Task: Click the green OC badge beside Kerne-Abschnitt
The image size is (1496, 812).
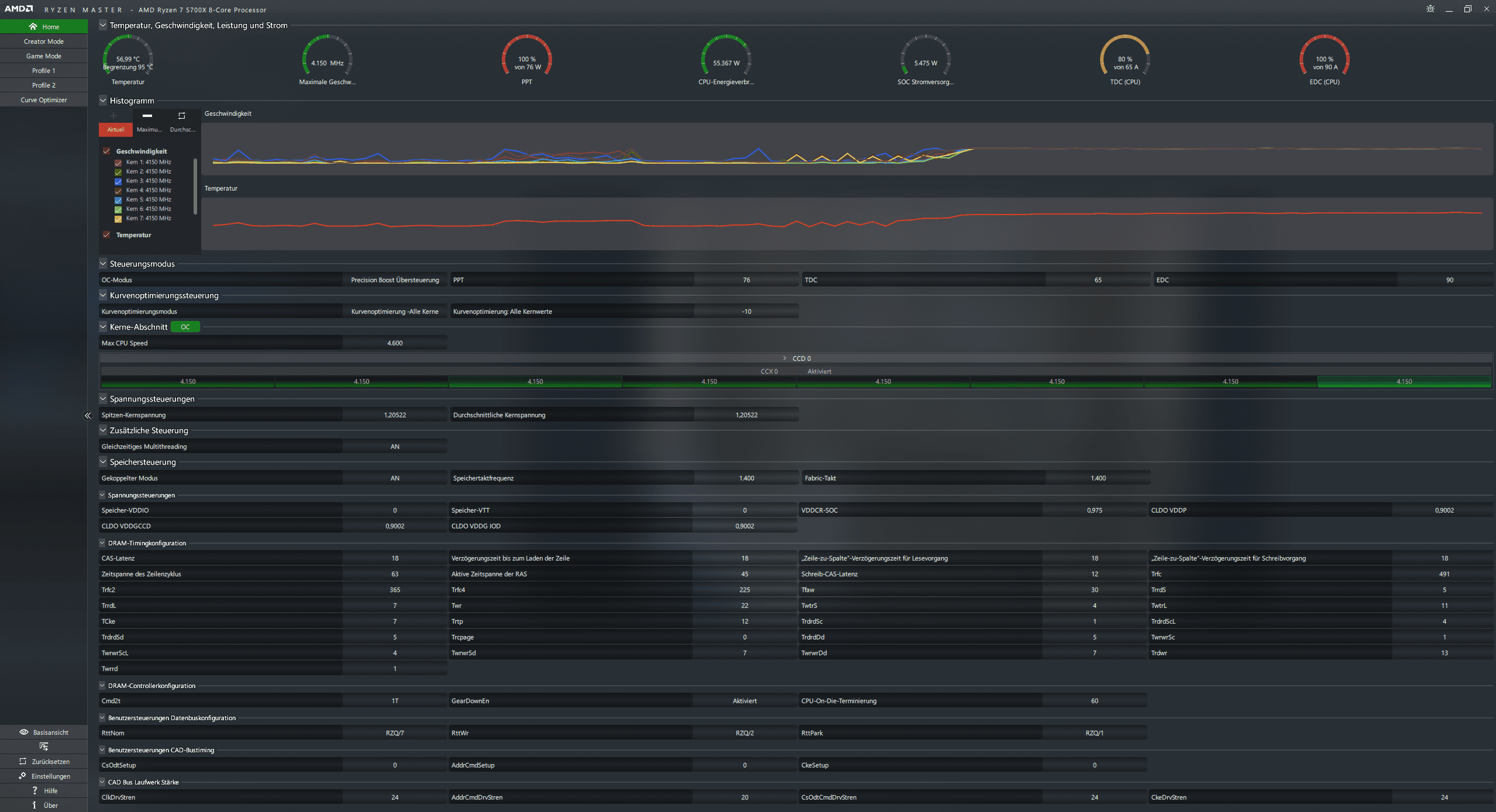Action: coord(185,327)
